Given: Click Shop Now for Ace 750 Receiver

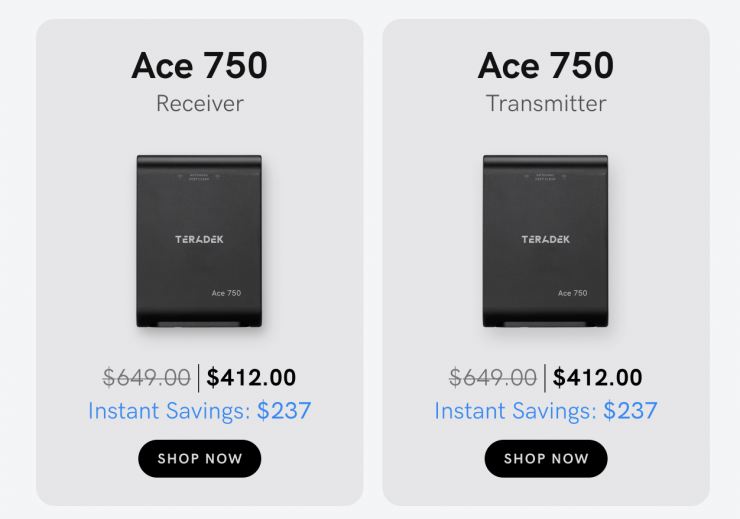Looking at the screenshot, I should pos(199,459).
